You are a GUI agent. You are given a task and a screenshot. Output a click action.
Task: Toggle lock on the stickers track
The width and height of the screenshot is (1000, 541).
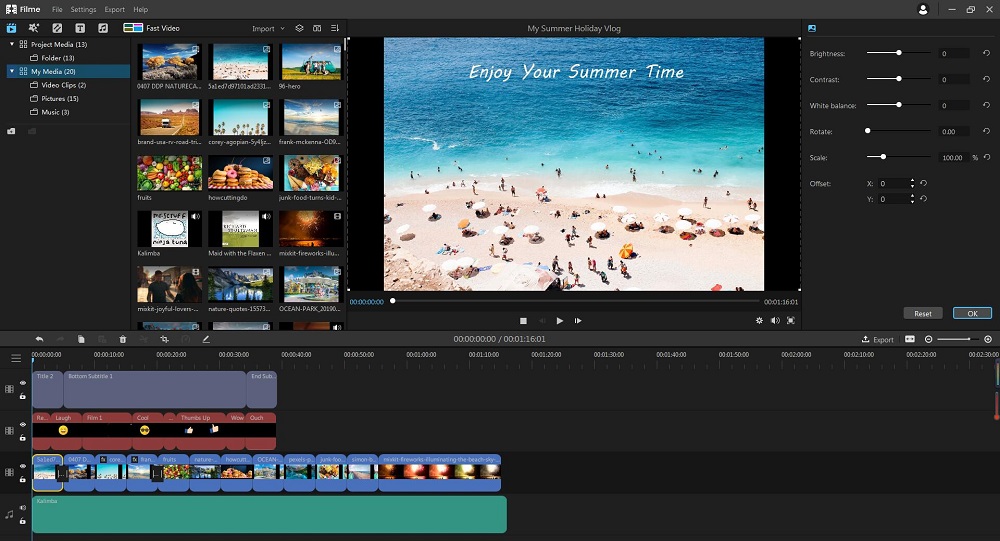click(23, 438)
